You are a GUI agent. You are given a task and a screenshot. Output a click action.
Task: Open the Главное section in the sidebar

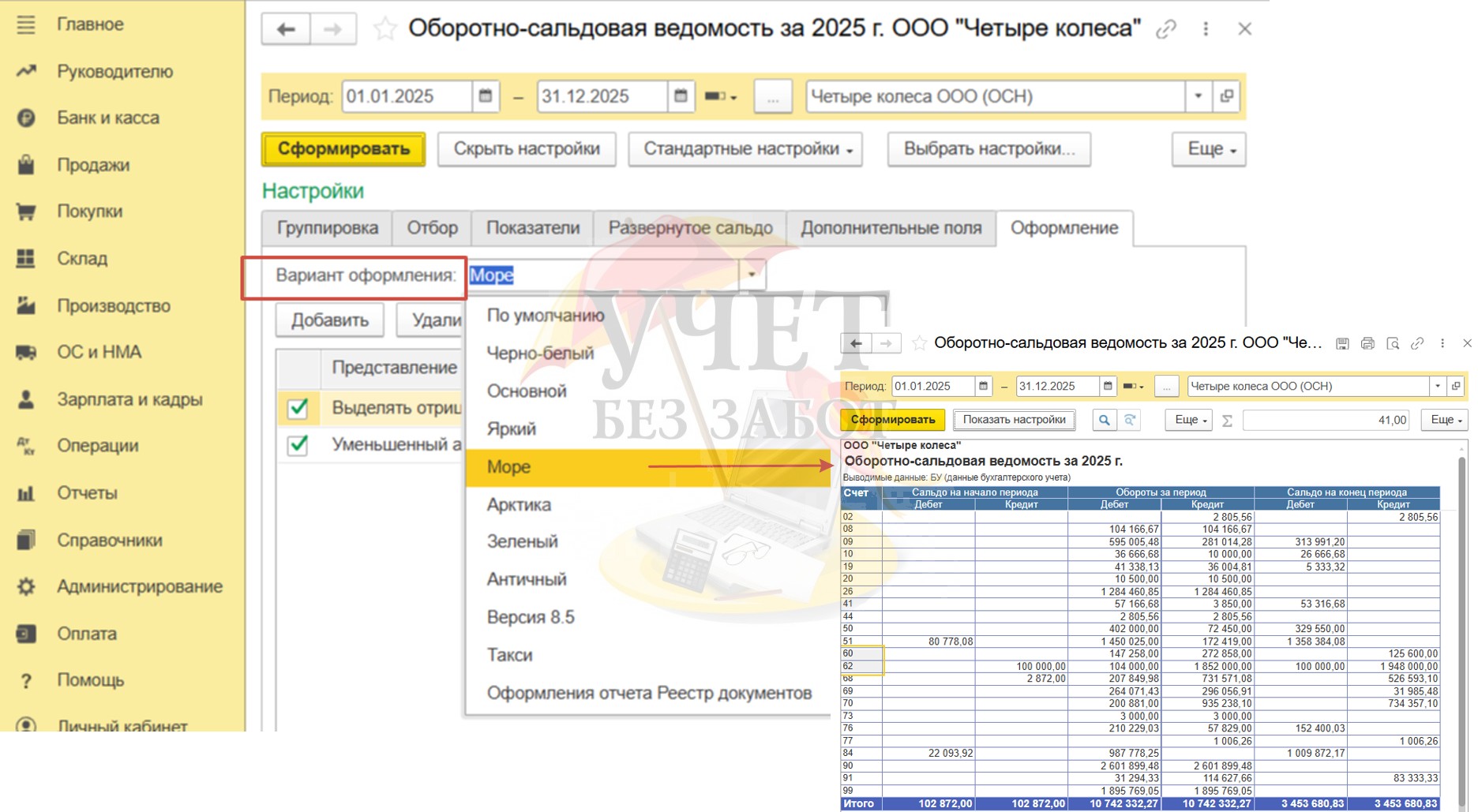(x=89, y=24)
